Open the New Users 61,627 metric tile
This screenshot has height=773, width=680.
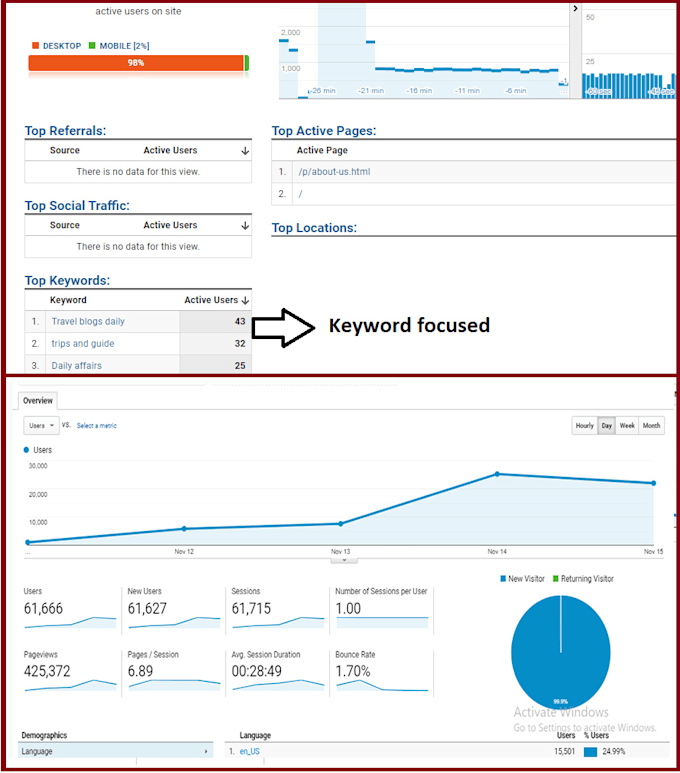pos(174,608)
